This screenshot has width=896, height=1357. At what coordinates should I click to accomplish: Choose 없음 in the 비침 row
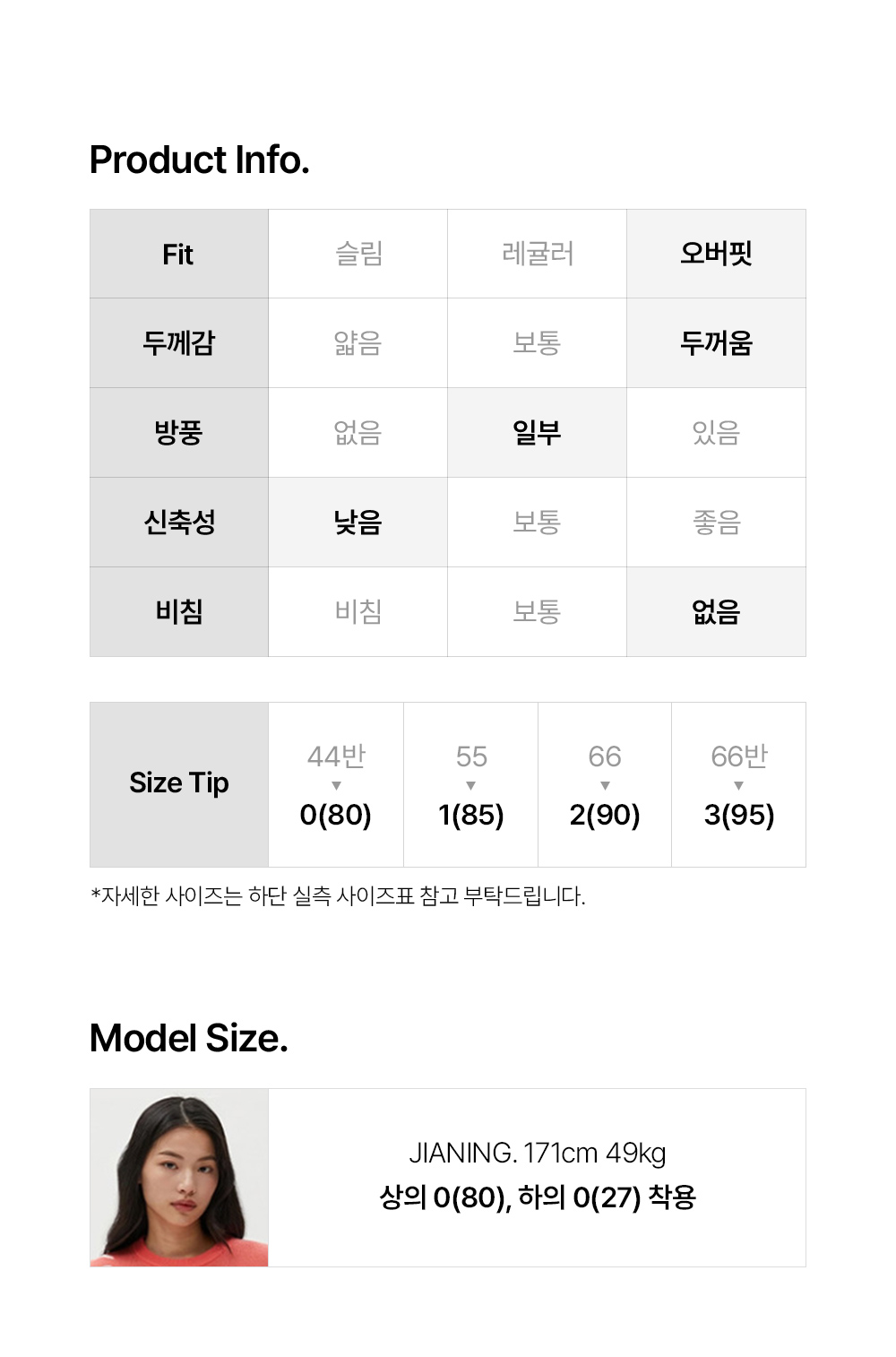716,612
